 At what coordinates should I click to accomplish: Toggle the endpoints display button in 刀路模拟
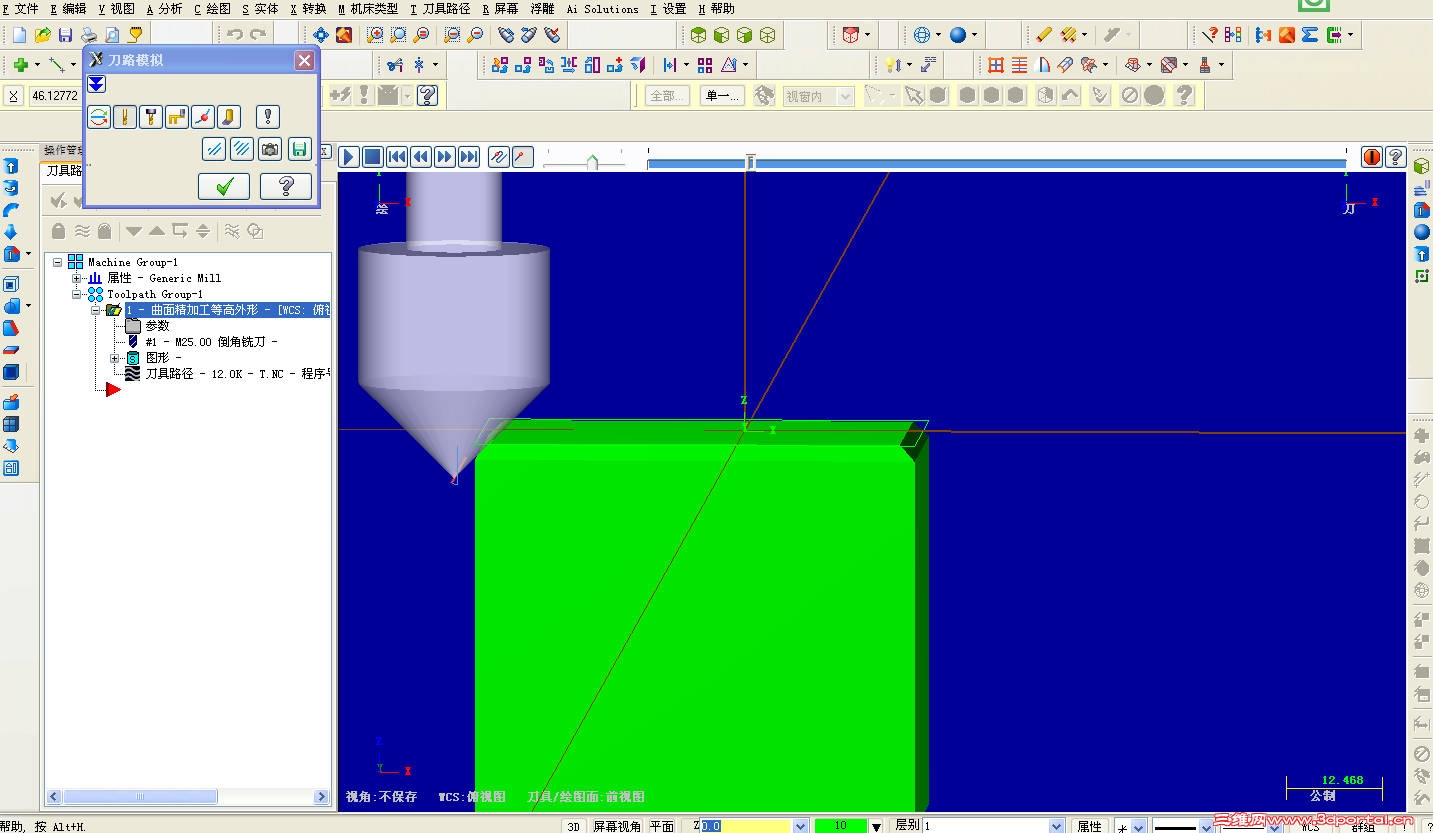click(x=202, y=117)
